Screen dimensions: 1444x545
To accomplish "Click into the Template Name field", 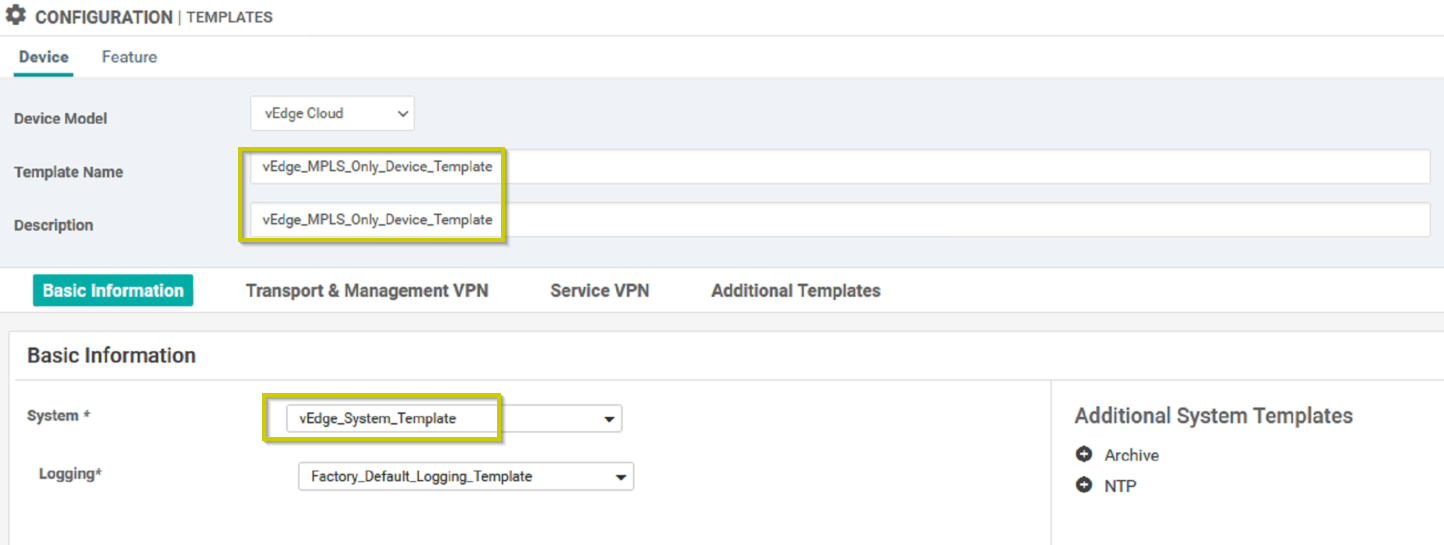I will (x=840, y=167).
